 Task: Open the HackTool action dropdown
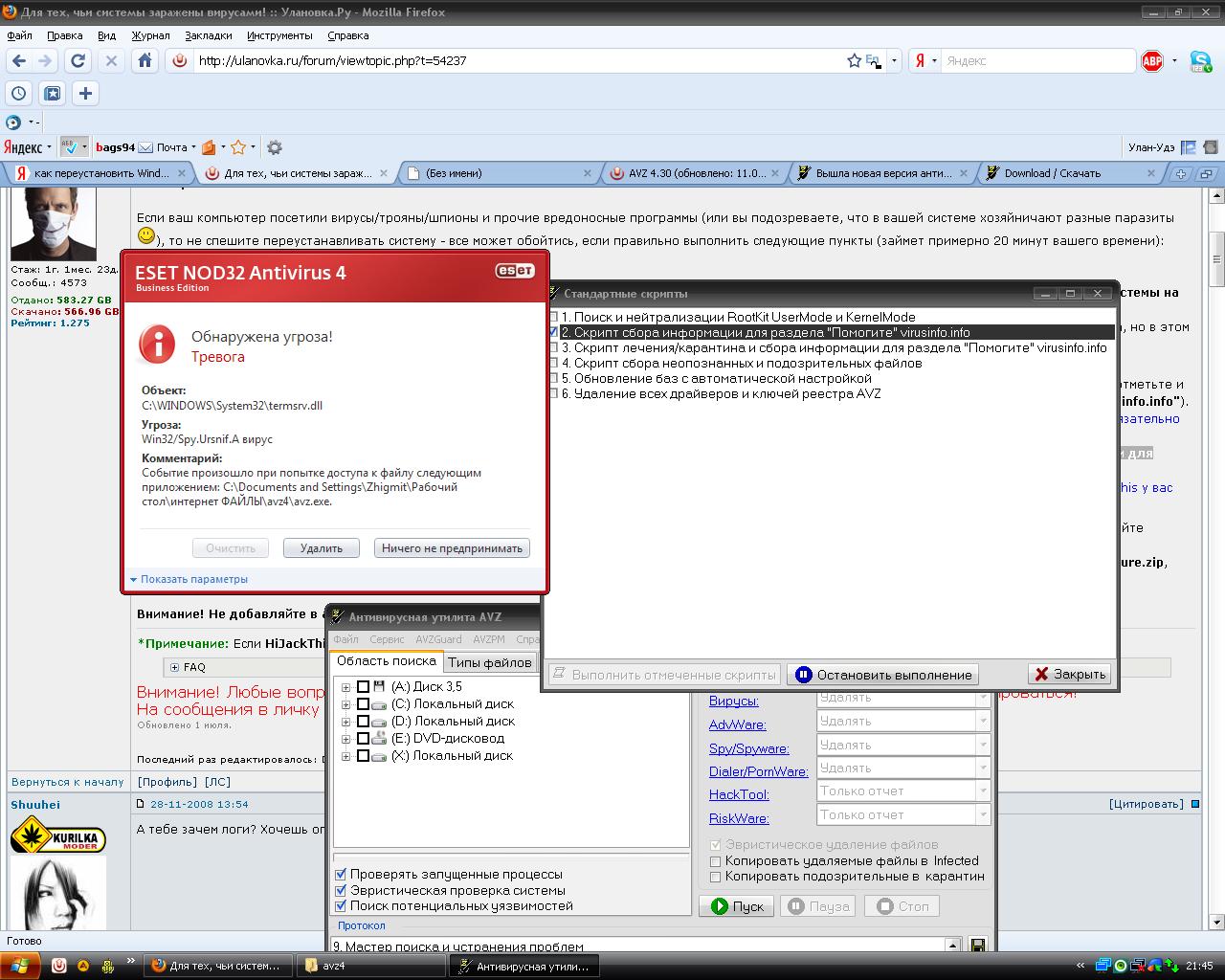click(982, 791)
